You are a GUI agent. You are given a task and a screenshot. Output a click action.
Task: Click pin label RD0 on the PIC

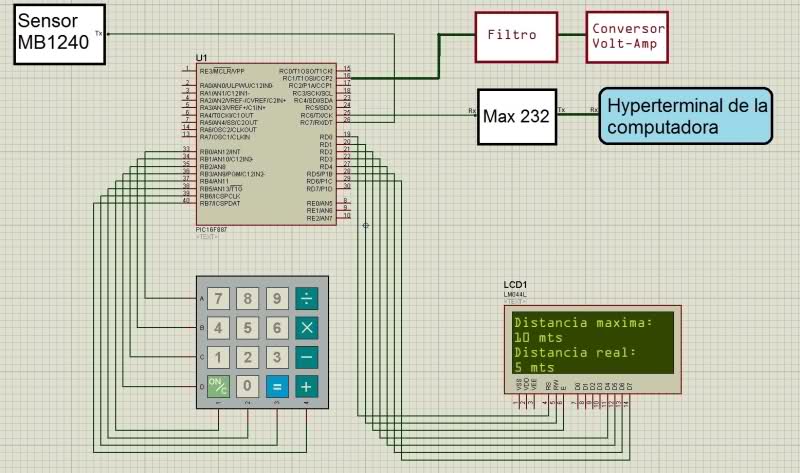pyautogui.click(x=326, y=137)
